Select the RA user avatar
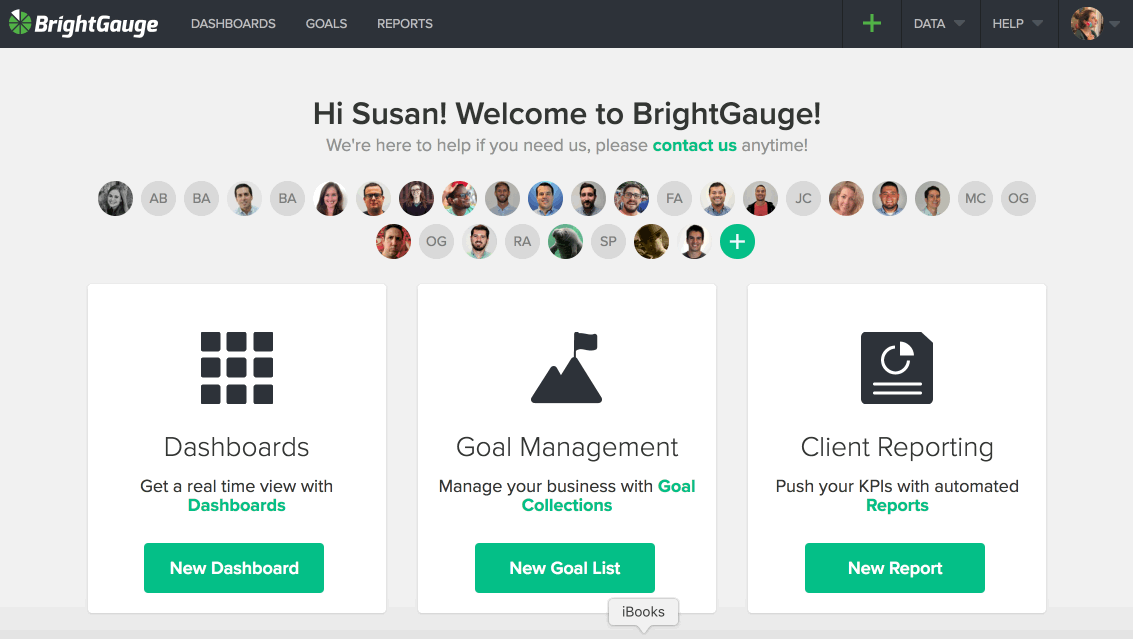The height and width of the screenshot is (639, 1133). coord(522,241)
